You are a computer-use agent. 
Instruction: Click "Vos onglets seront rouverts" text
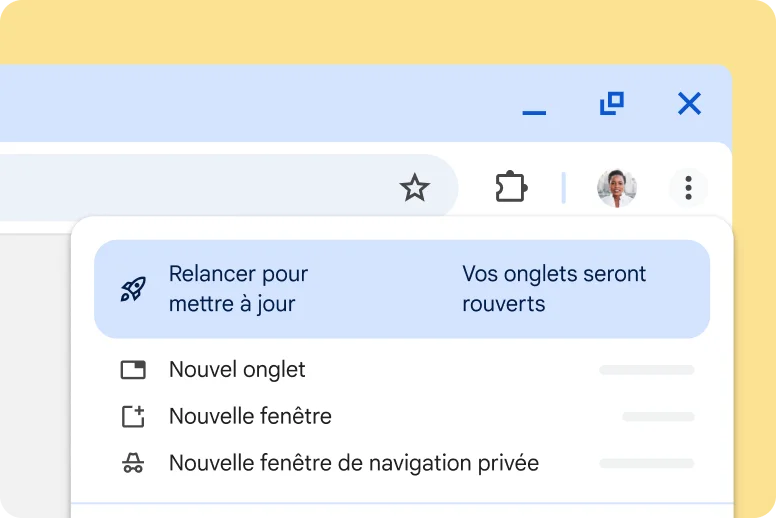coord(554,288)
